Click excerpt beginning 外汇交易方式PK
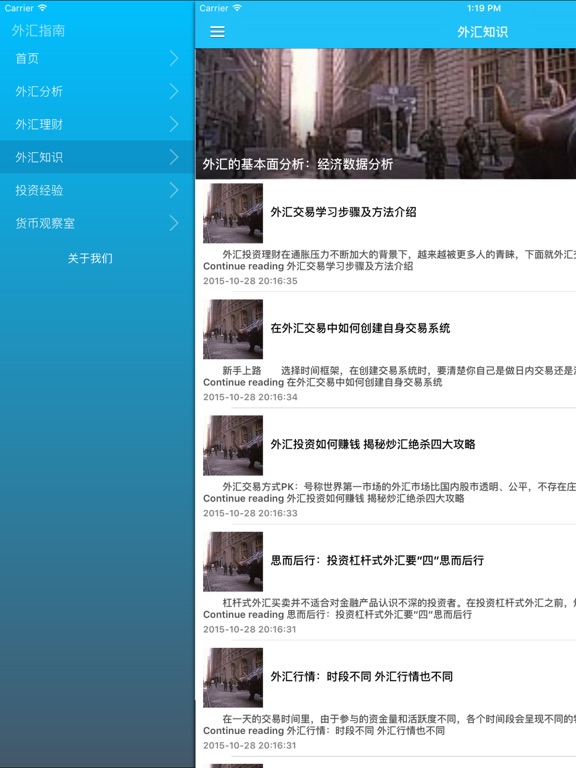The height and width of the screenshot is (768, 576). [x=399, y=487]
